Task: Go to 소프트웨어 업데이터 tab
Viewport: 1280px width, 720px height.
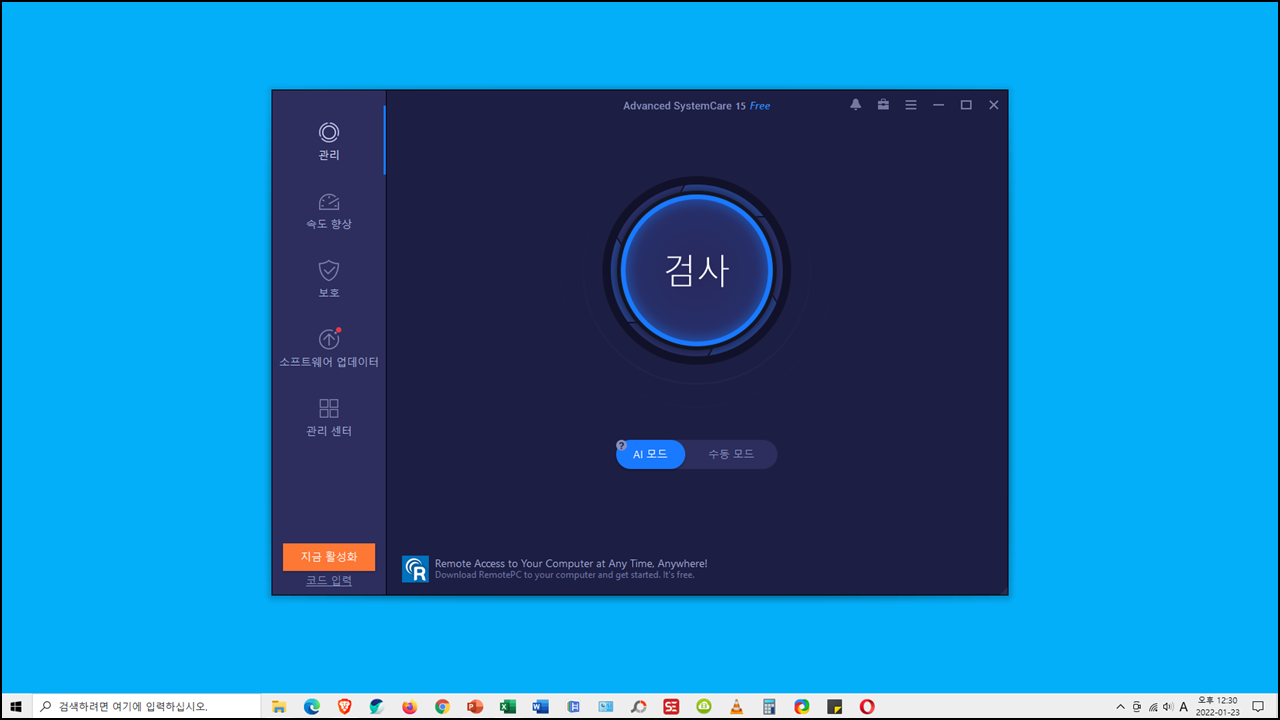Action: [x=329, y=348]
